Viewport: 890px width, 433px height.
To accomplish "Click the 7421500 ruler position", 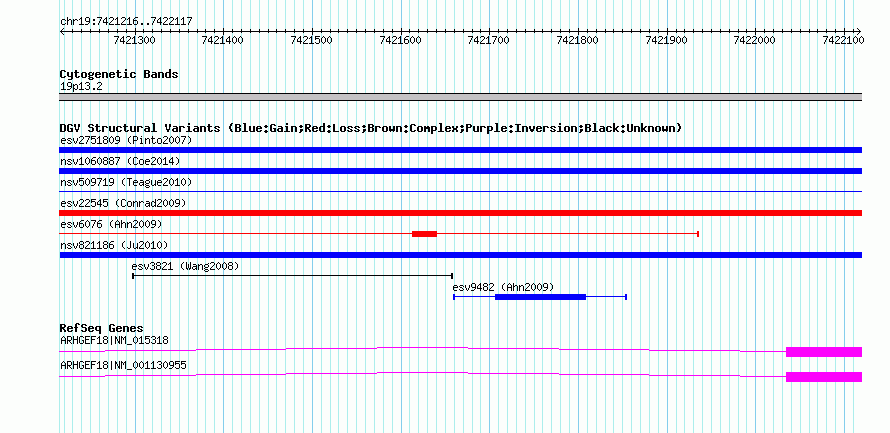I will tap(312, 41).
